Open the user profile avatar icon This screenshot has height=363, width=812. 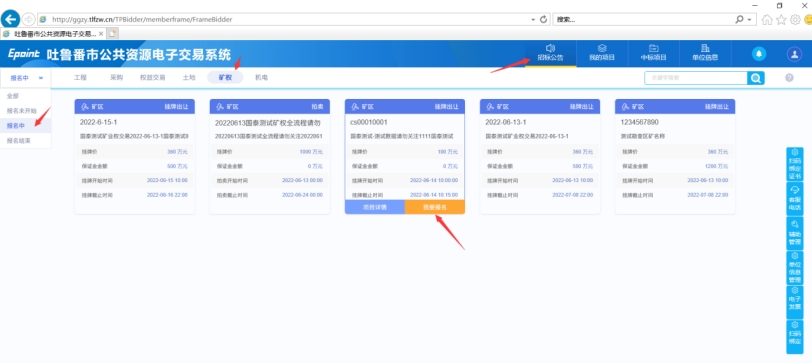(794, 53)
